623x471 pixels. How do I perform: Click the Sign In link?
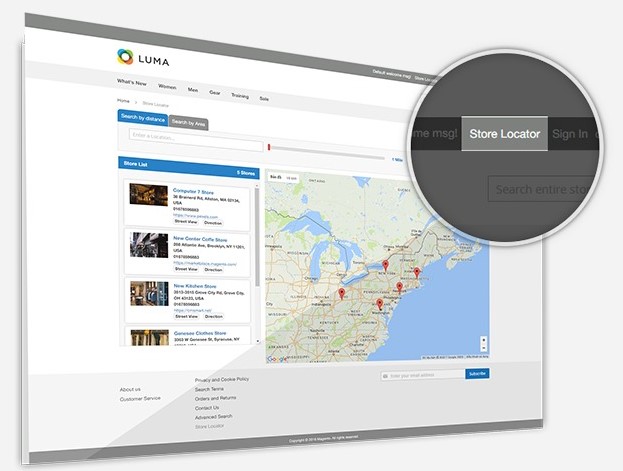click(569, 134)
